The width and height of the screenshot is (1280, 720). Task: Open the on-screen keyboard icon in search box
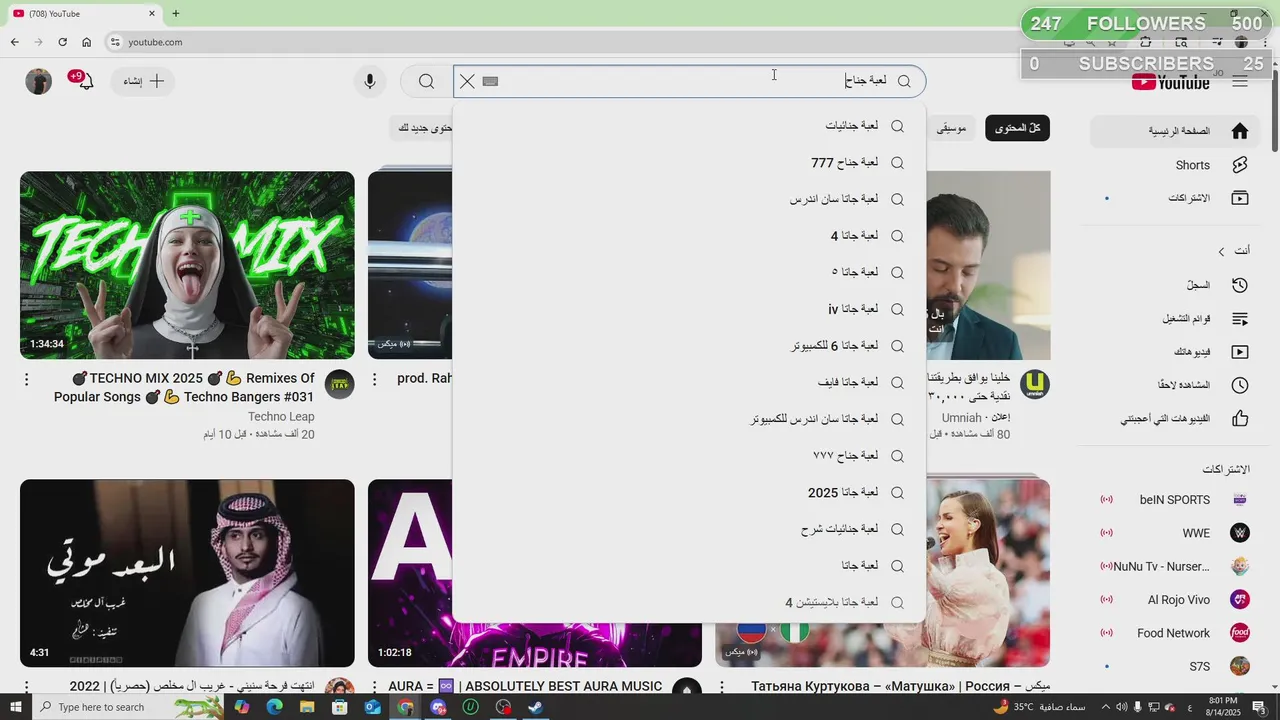click(490, 81)
